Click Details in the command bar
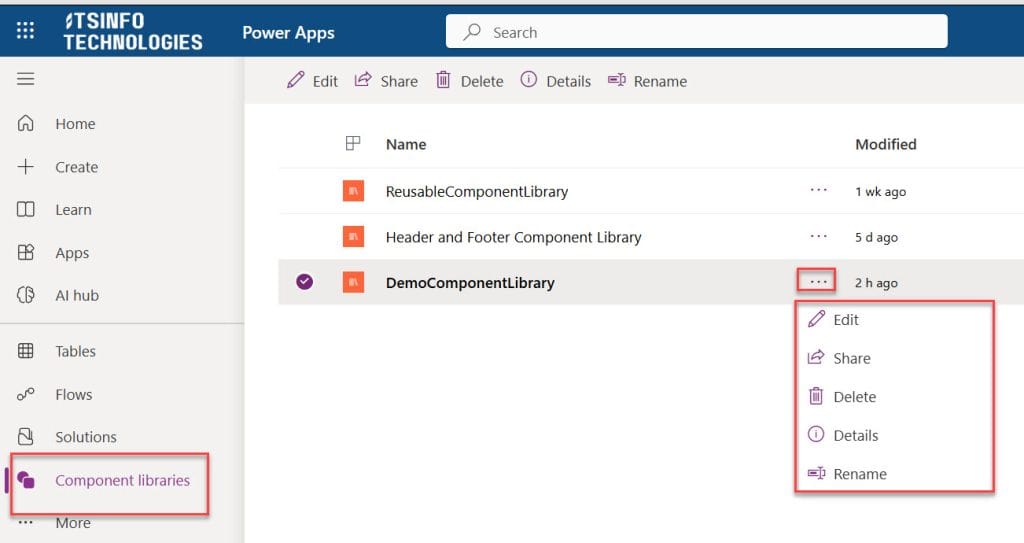This screenshot has height=543, width=1024. [x=556, y=80]
